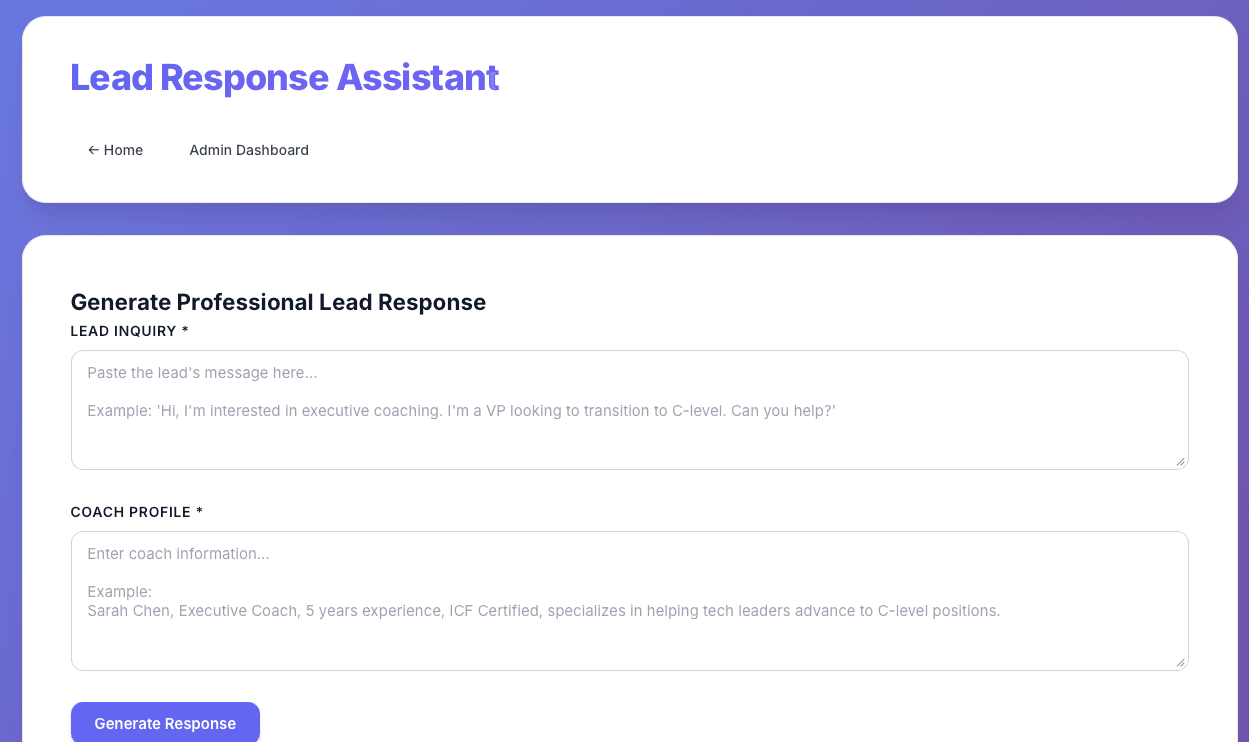
Task: Click the LEAD INQUIRY required label
Action: 130,330
